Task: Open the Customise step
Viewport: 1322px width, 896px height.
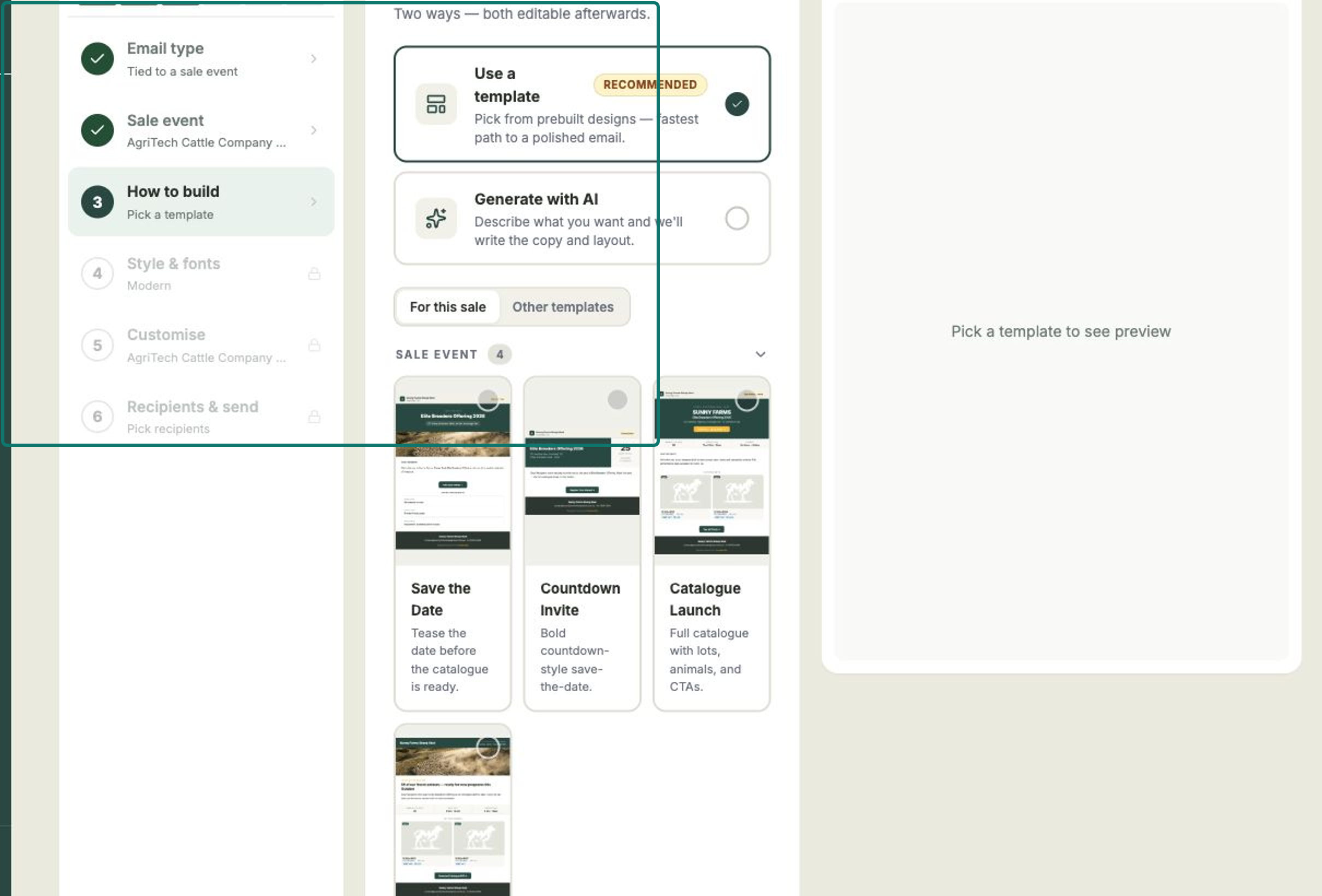Action: [x=201, y=345]
